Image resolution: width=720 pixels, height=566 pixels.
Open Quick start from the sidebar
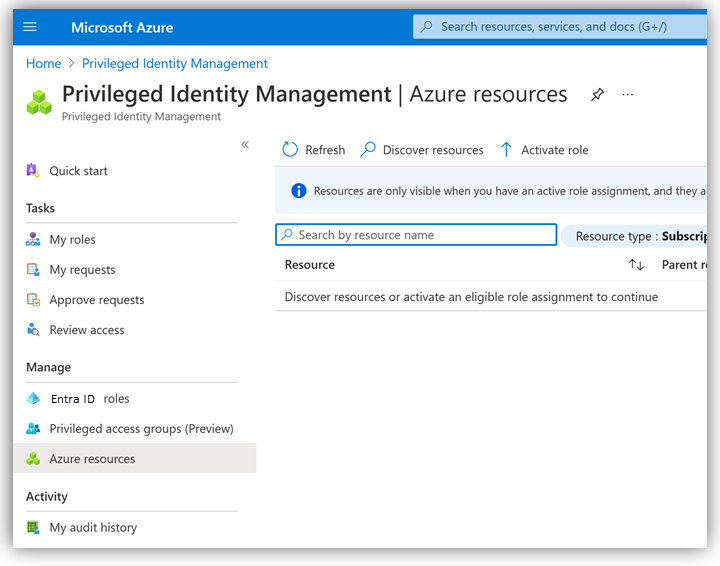pos(78,171)
